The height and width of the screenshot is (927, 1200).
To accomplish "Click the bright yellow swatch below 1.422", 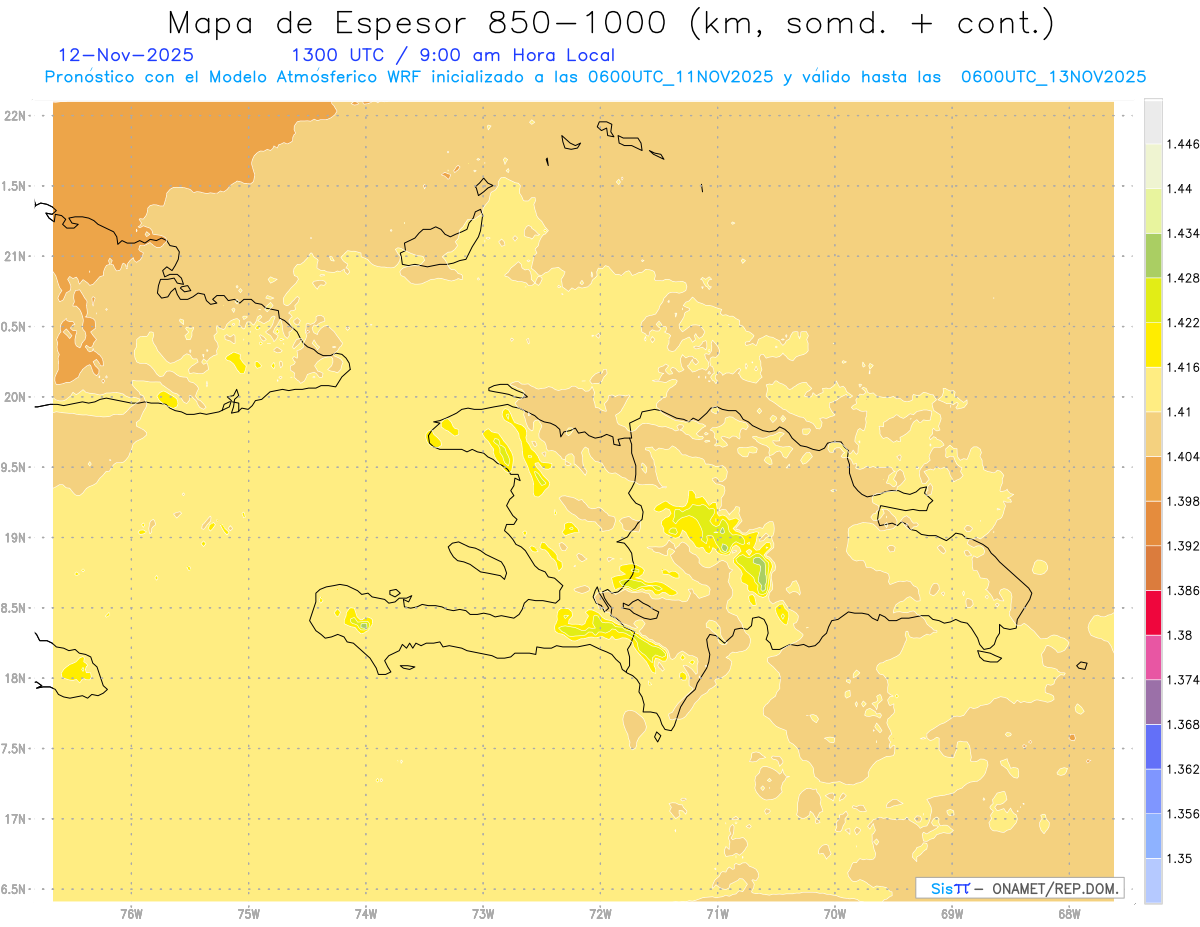I will tap(1153, 344).
